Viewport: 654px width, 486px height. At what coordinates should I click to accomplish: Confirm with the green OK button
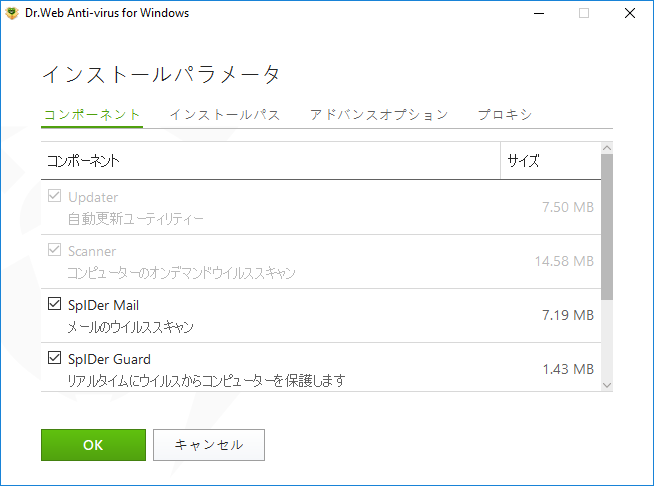point(93,445)
